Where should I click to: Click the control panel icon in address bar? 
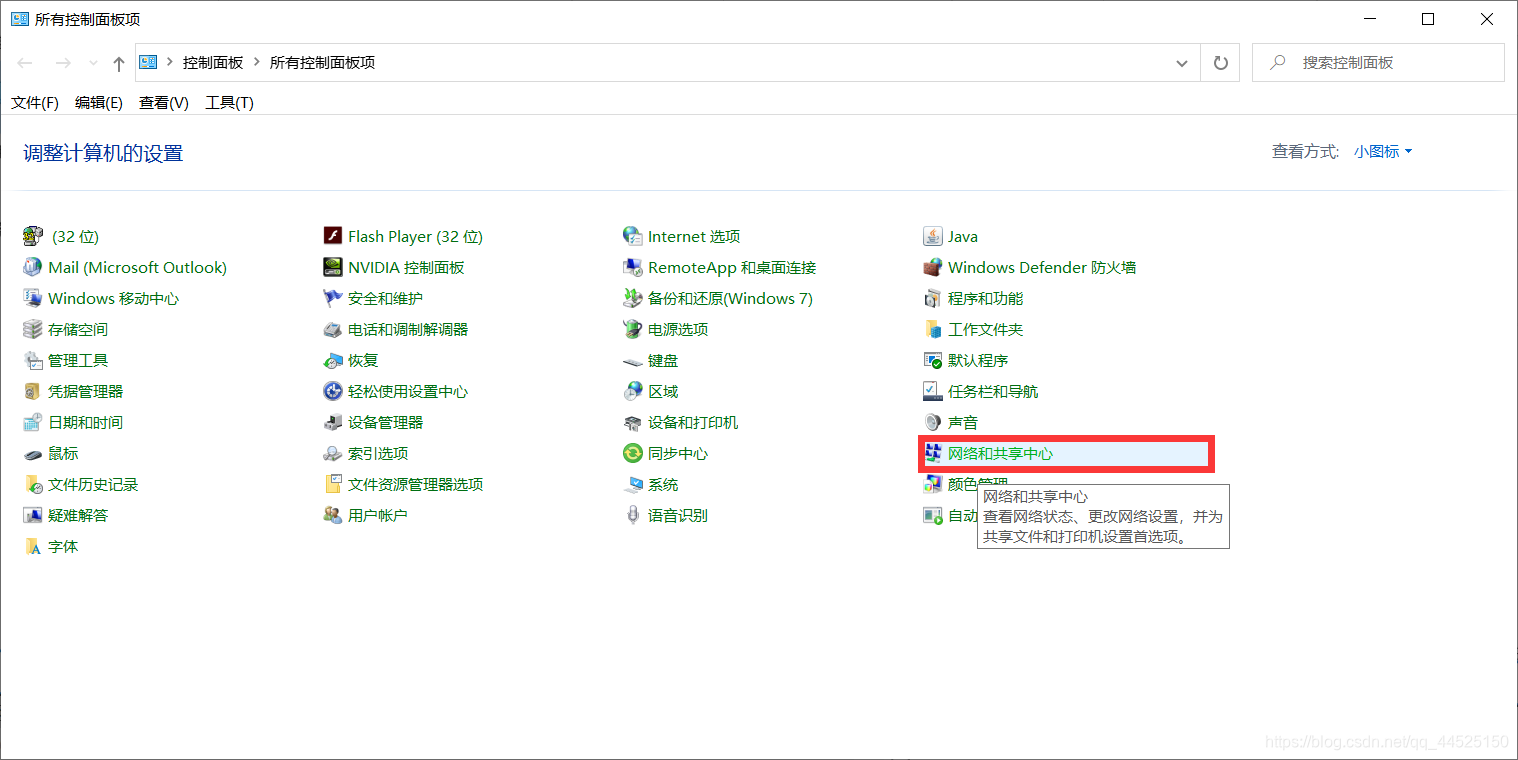pyautogui.click(x=148, y=62)
